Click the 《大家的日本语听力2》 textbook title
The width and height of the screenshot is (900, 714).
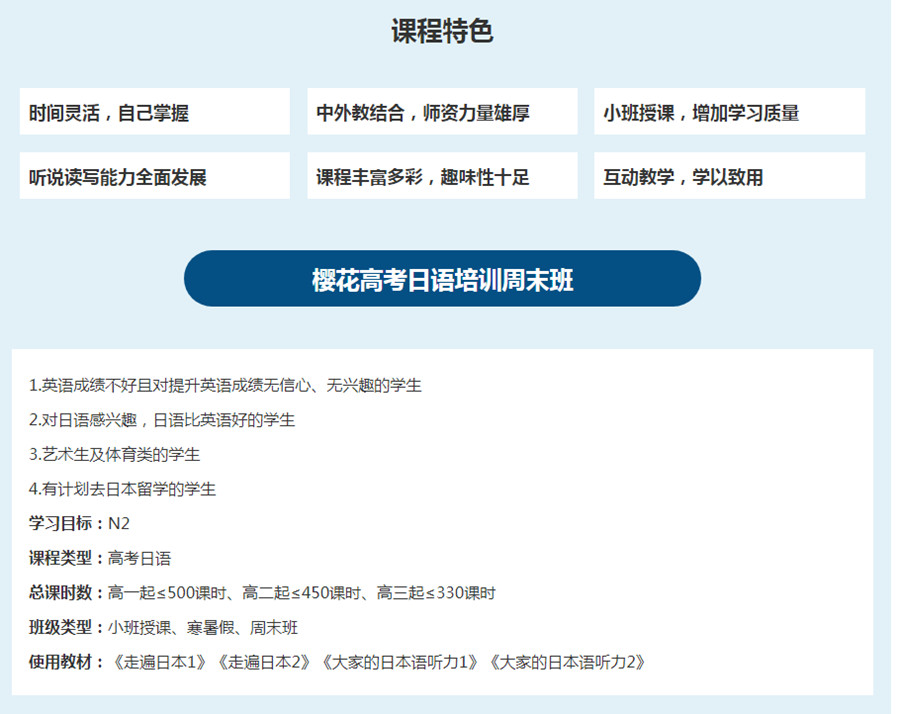[568, 662]
